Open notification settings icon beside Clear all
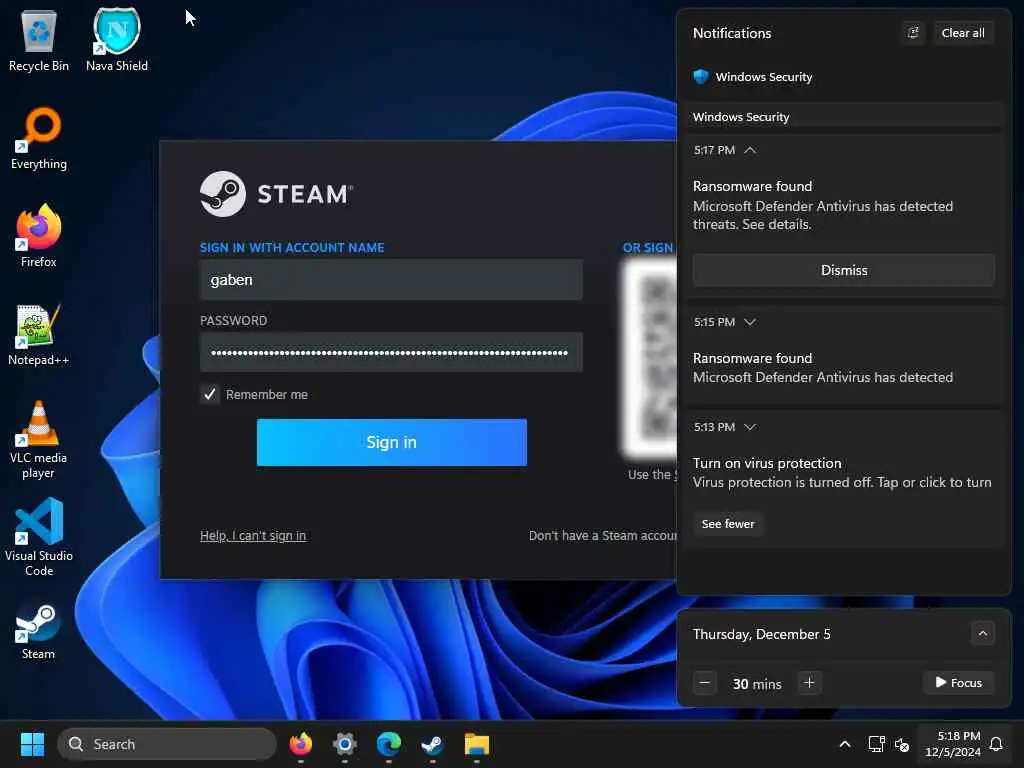The image size is (1024, 768). 913,33
